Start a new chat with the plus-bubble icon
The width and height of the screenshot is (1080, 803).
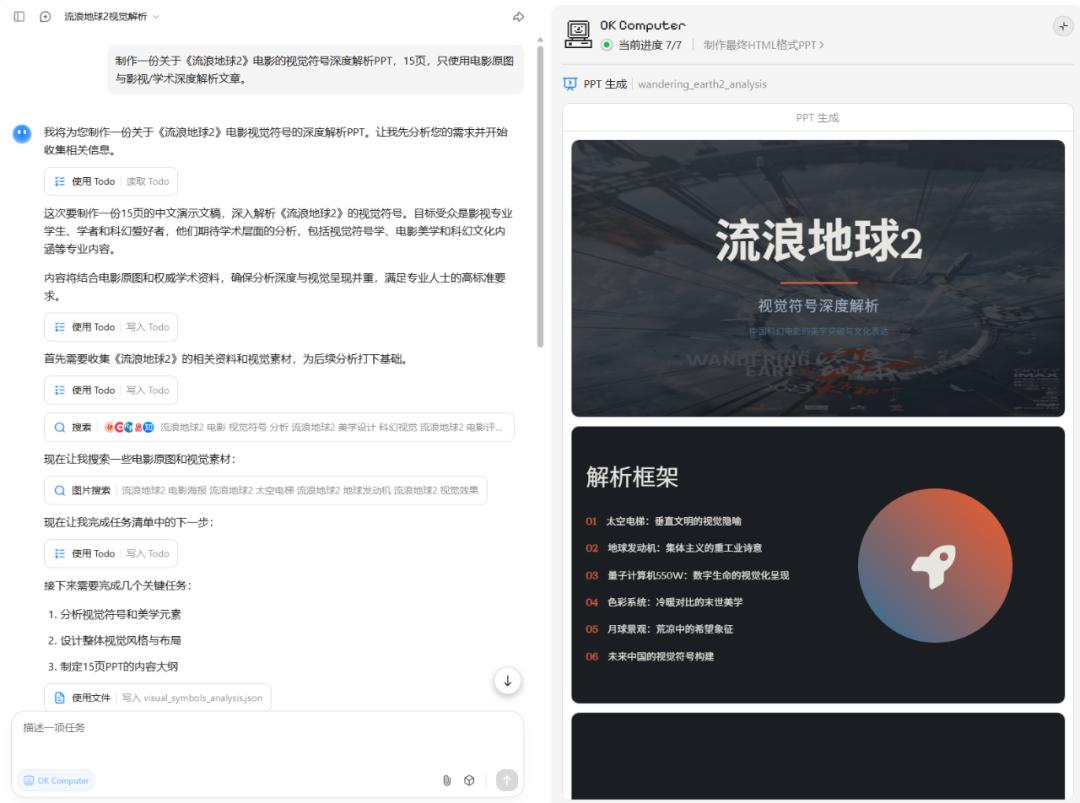(45, 17)
